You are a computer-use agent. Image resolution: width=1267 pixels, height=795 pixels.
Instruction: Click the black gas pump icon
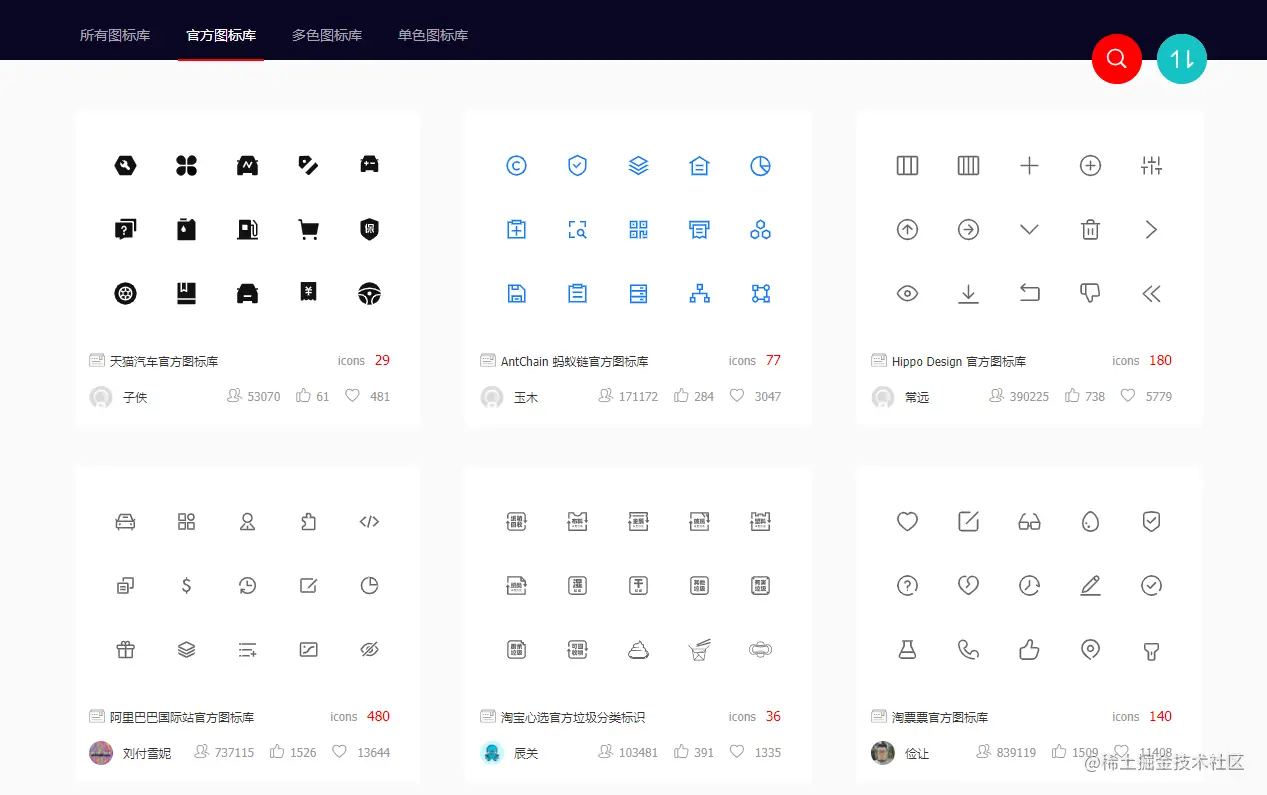[x=247, y=230]
